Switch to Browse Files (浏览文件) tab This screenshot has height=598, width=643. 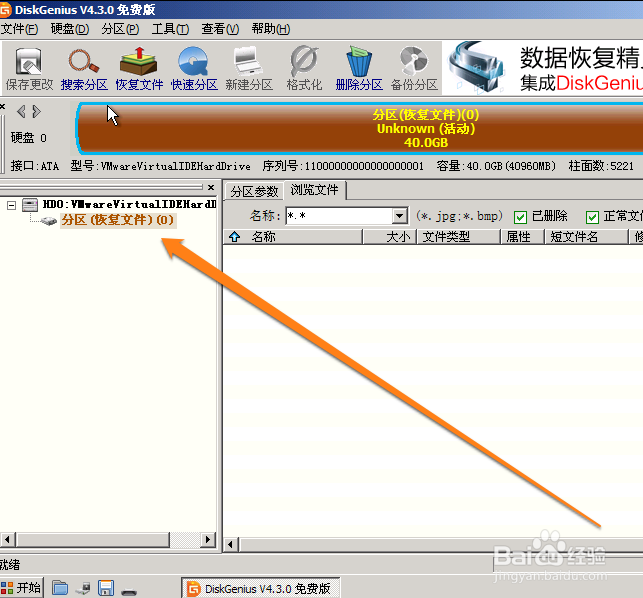pyautogui.click(x=315, y=190)
